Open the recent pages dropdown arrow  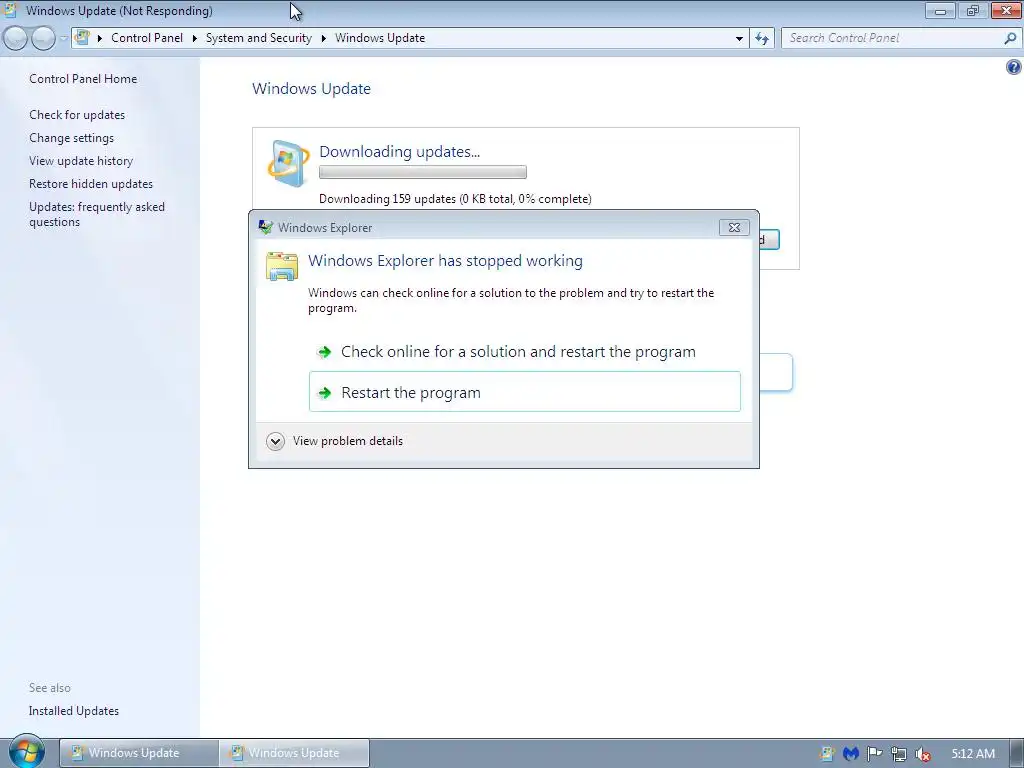tap(63, 39)
